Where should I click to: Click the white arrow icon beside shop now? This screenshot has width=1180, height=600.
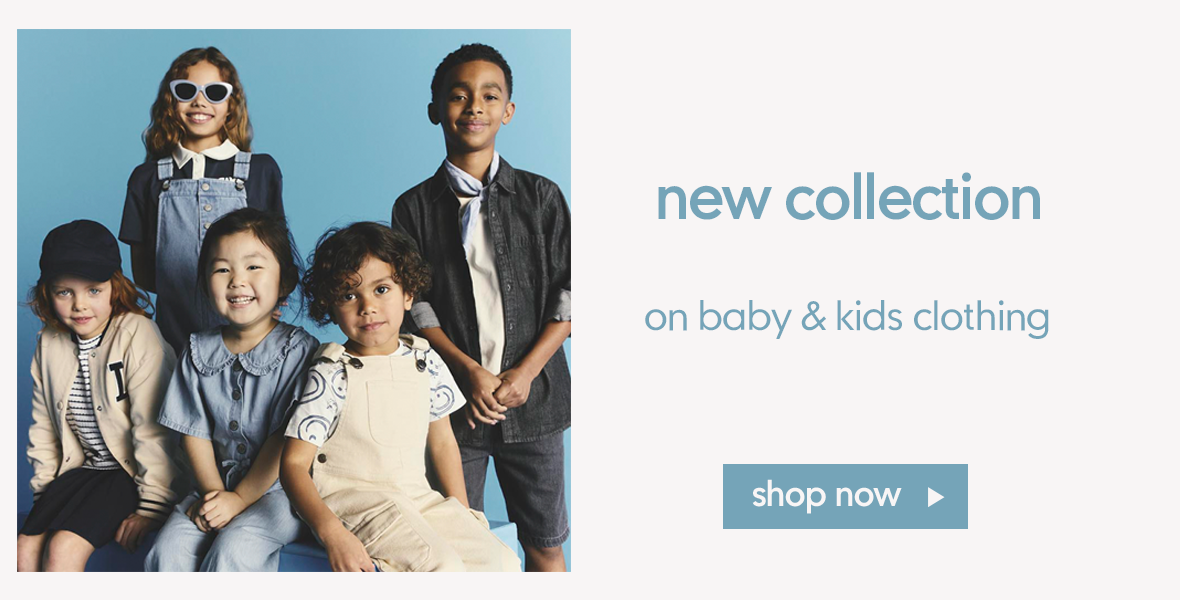point(935,497)
